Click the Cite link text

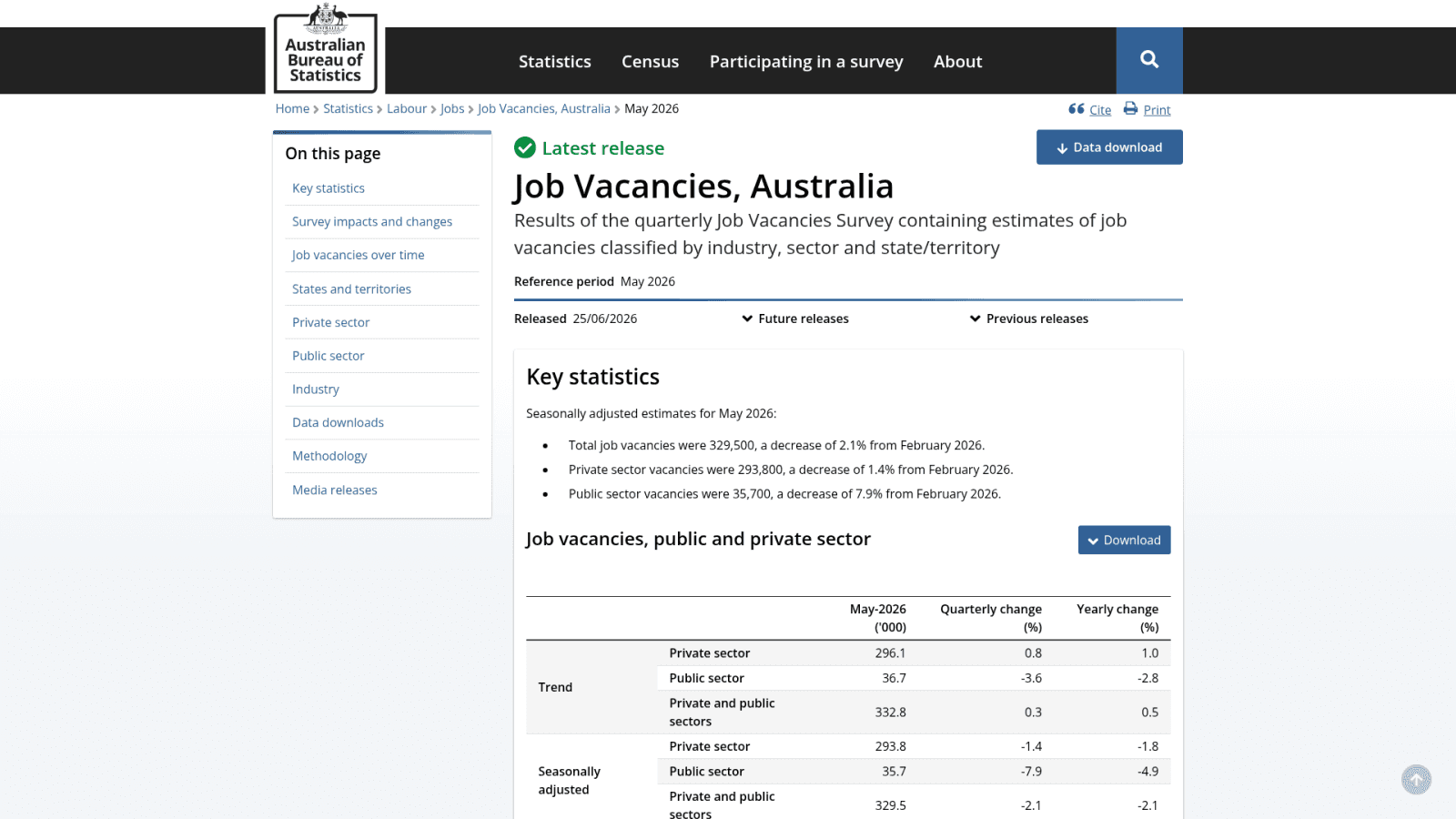(1100, 110)
